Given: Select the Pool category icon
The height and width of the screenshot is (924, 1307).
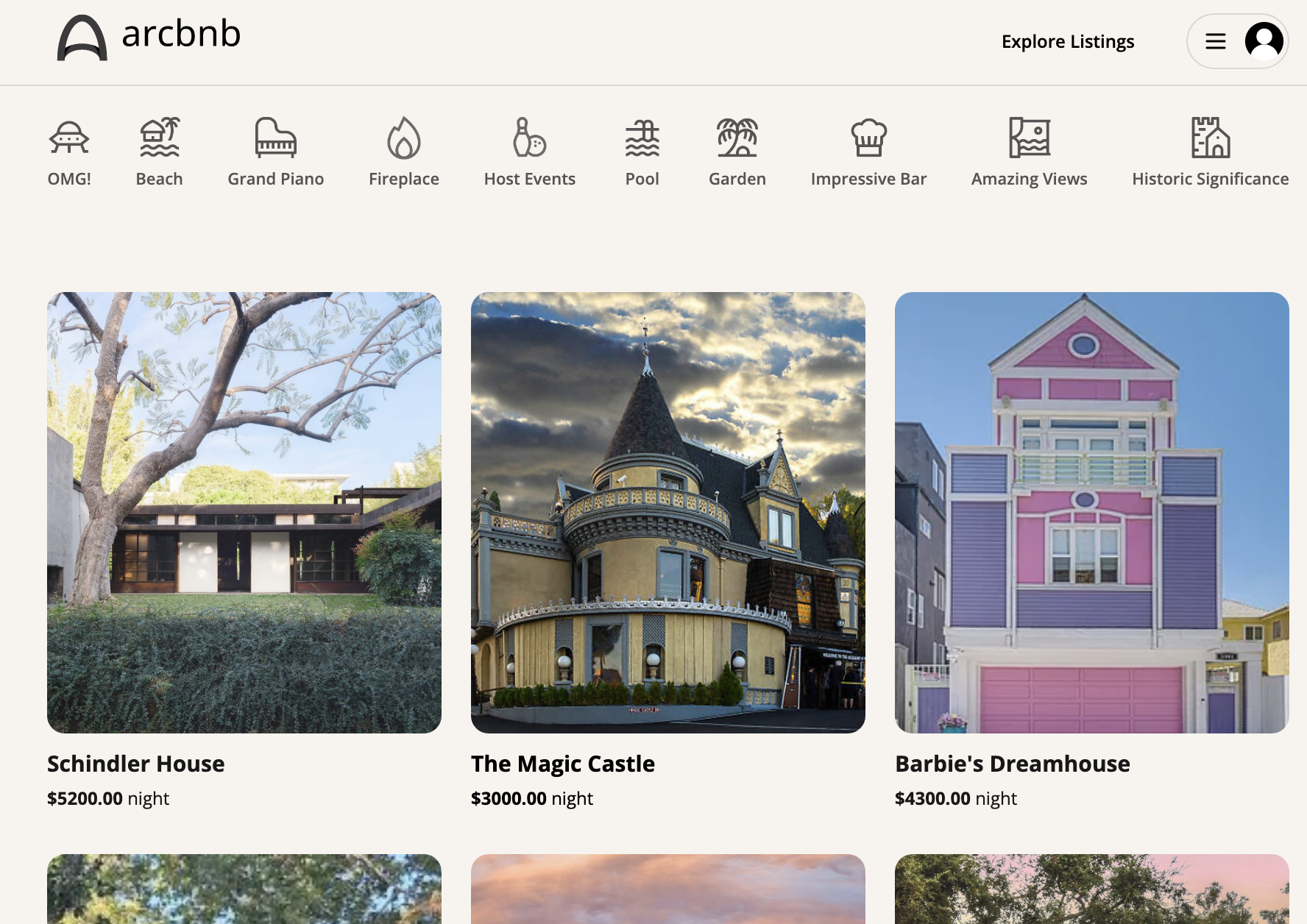Looking at the screenshot, I should (642, 138).
